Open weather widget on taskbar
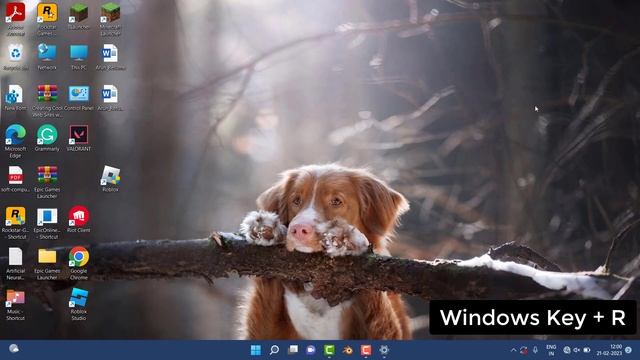 tap(14, 349)
